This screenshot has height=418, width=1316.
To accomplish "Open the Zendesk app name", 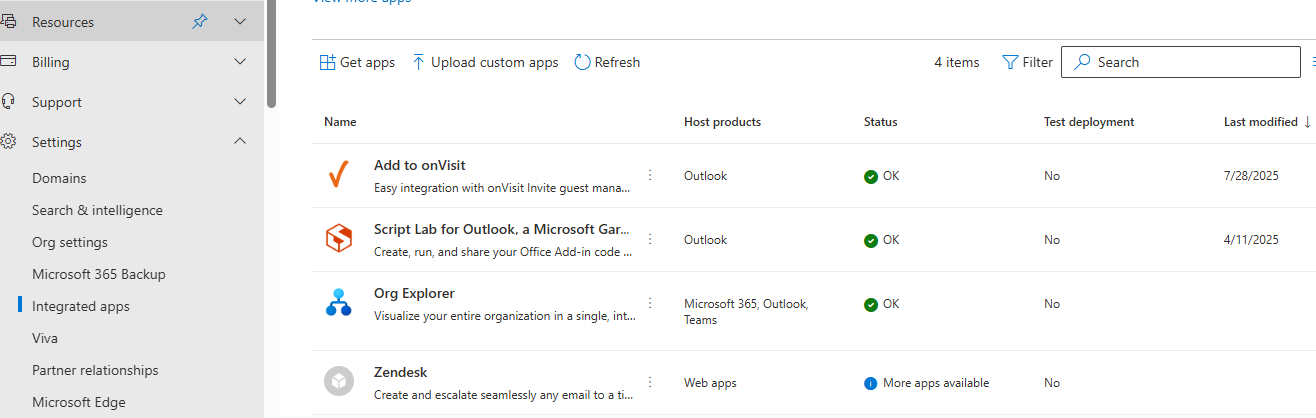I will pyautogui.click(x=401, y=372).
